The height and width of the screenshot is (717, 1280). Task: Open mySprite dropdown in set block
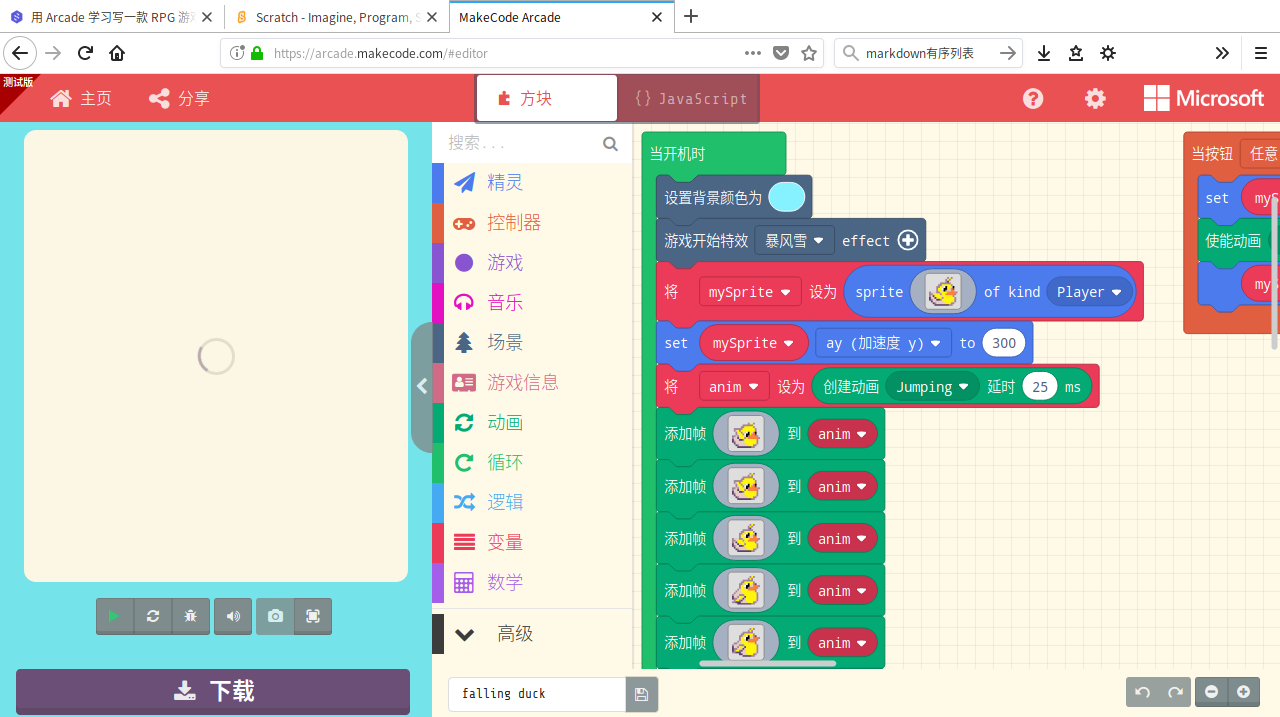point(754,343)
